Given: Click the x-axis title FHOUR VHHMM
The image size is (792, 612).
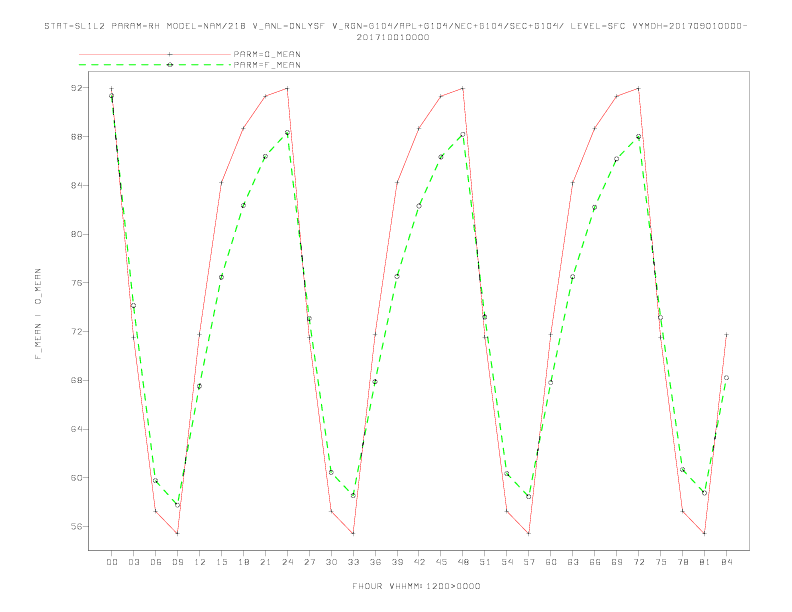Looking at the screenshot, I should point(416,586).
